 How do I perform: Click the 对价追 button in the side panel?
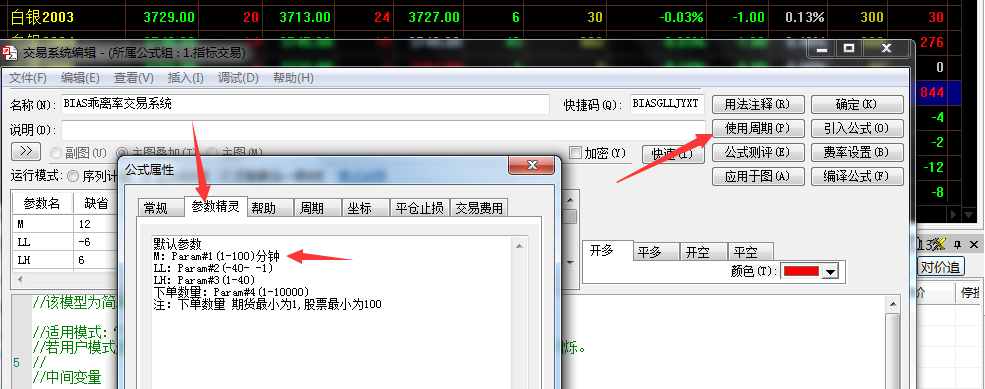(940, 266)
